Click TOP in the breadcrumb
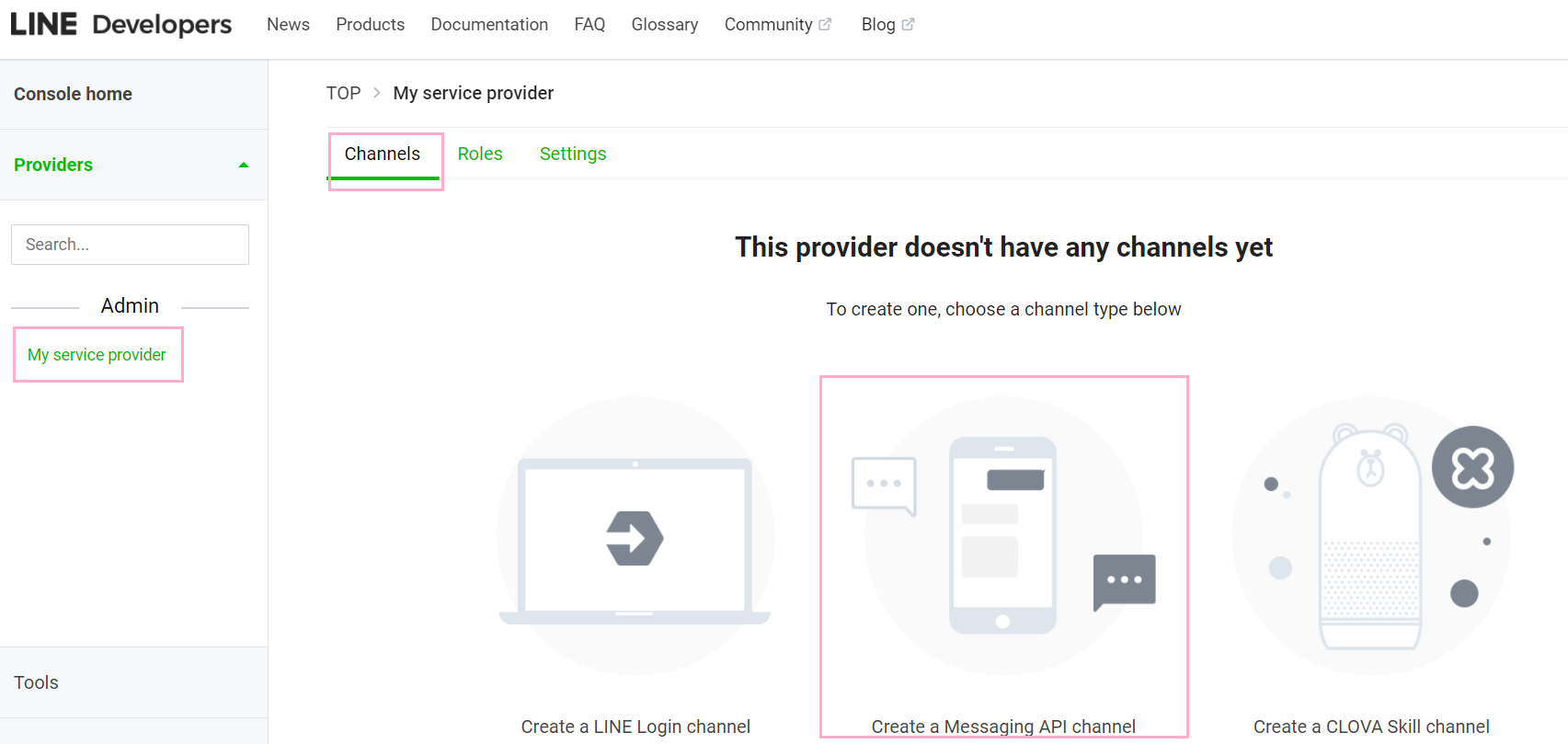This screenshot has width=1568, height=744. pos(343,94)
